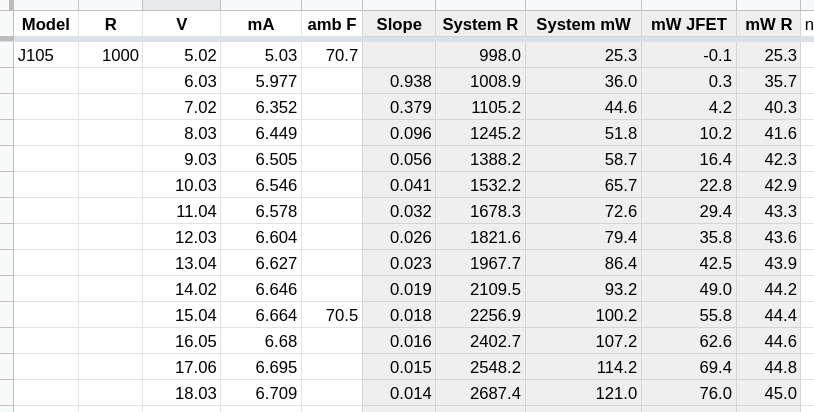Image resolution: width=814 pixels, height=412 pixels.
Task: Click voltage cell 18.03
Action: tap(182, 393)
